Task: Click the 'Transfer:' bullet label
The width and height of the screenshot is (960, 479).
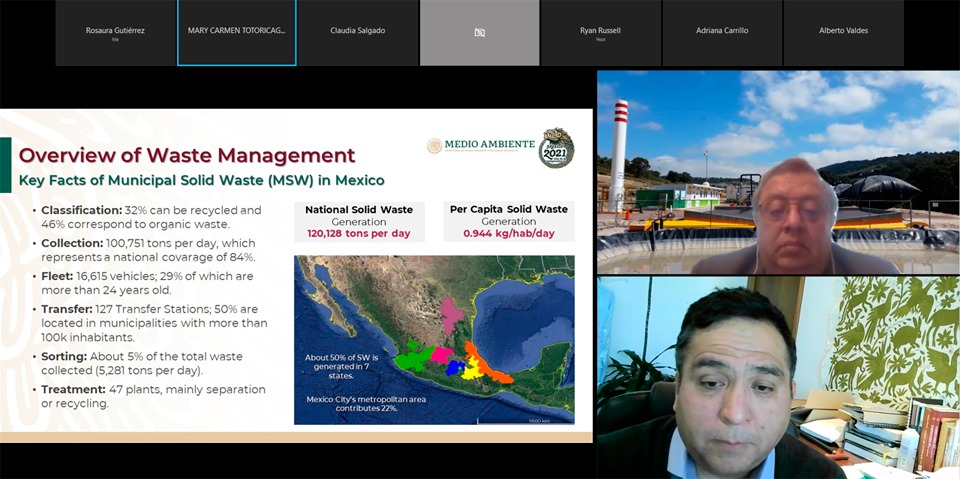Action: 67,309
